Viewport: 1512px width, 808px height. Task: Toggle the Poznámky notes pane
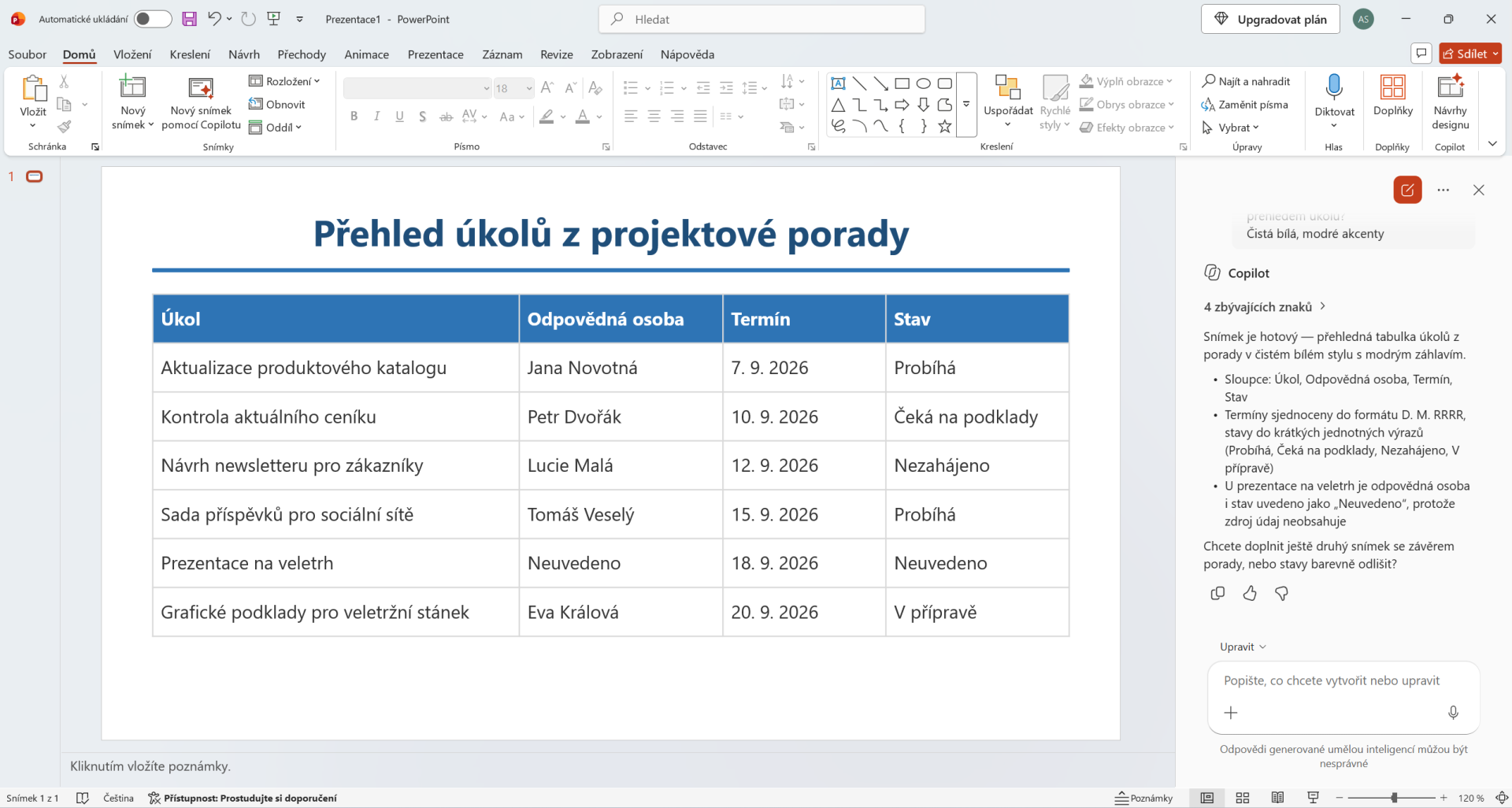(x=1143, y=798)
